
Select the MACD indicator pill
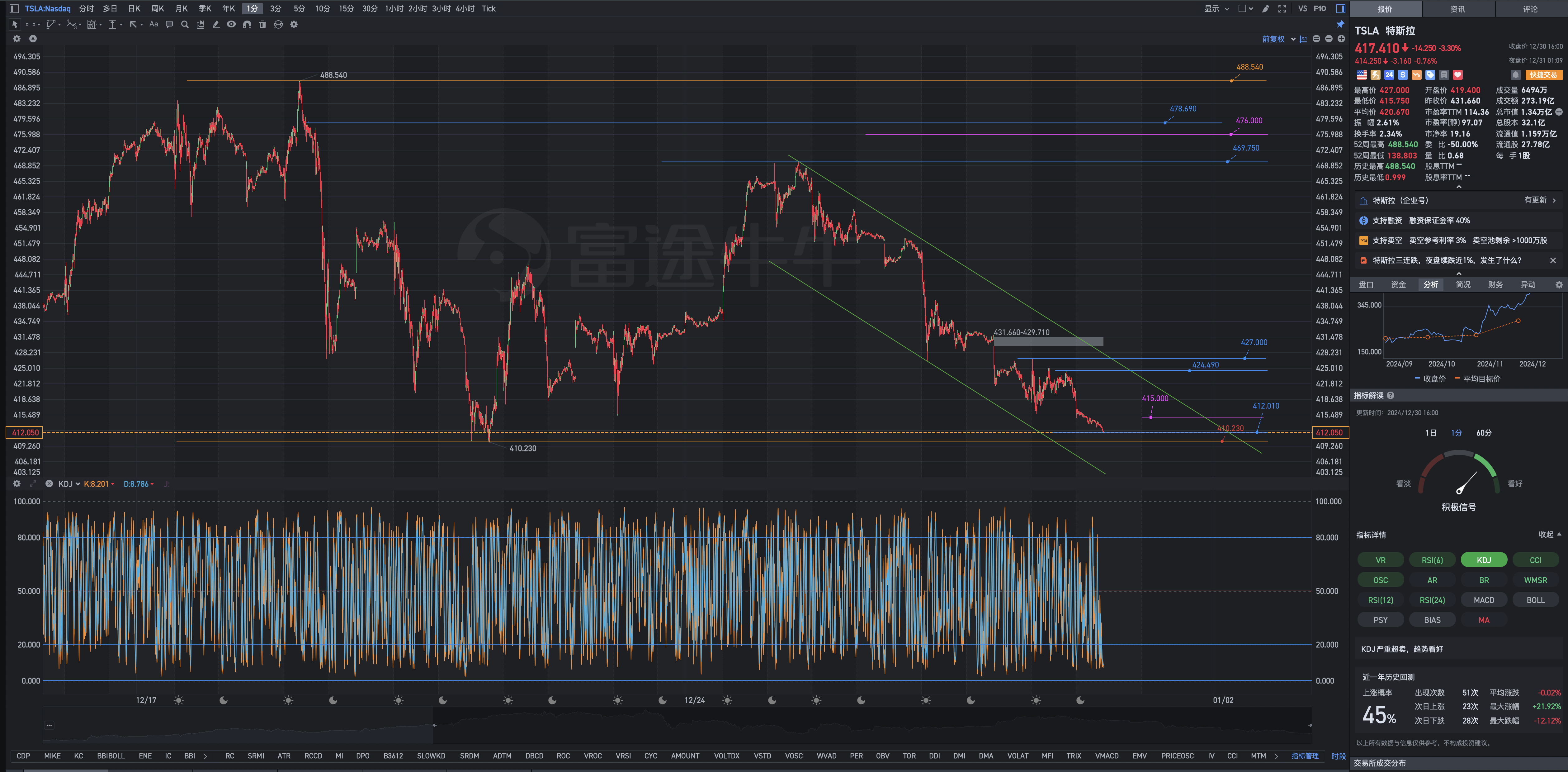tap(1484, 600)
